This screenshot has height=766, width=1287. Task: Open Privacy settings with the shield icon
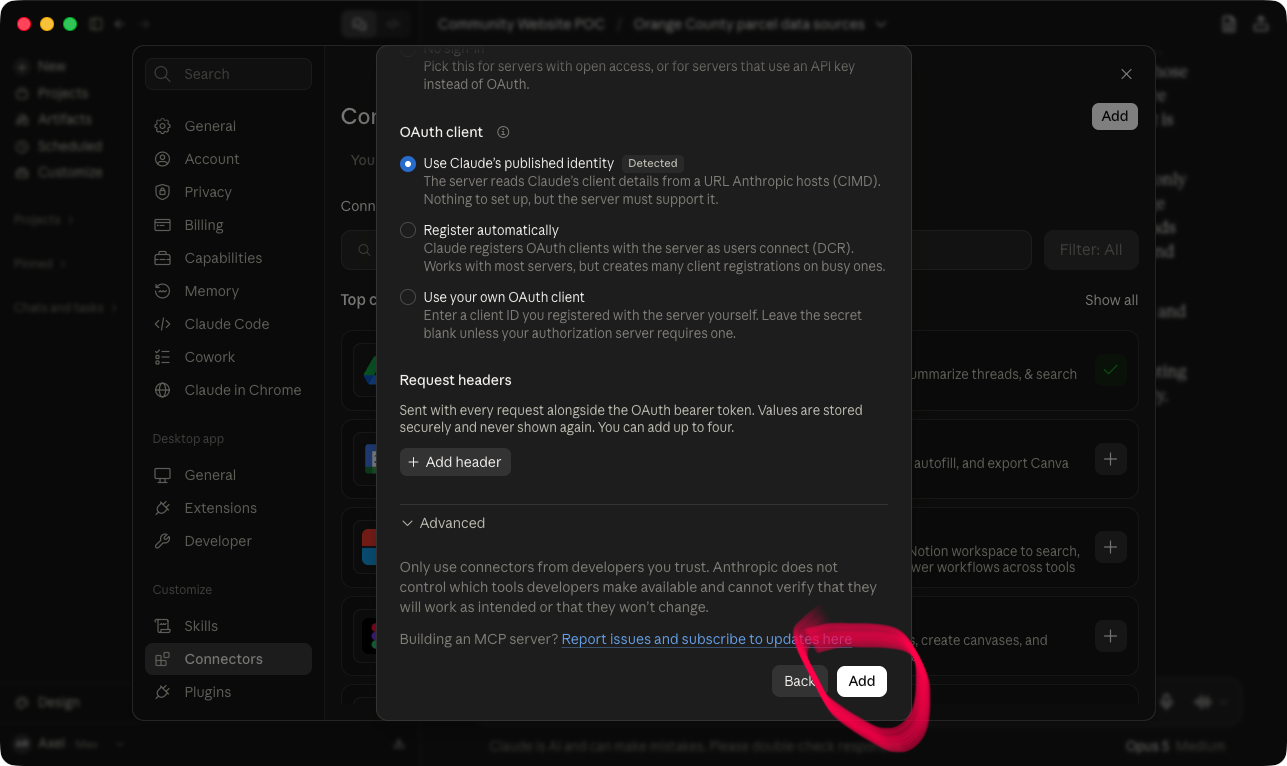click(x=228, y=192)
